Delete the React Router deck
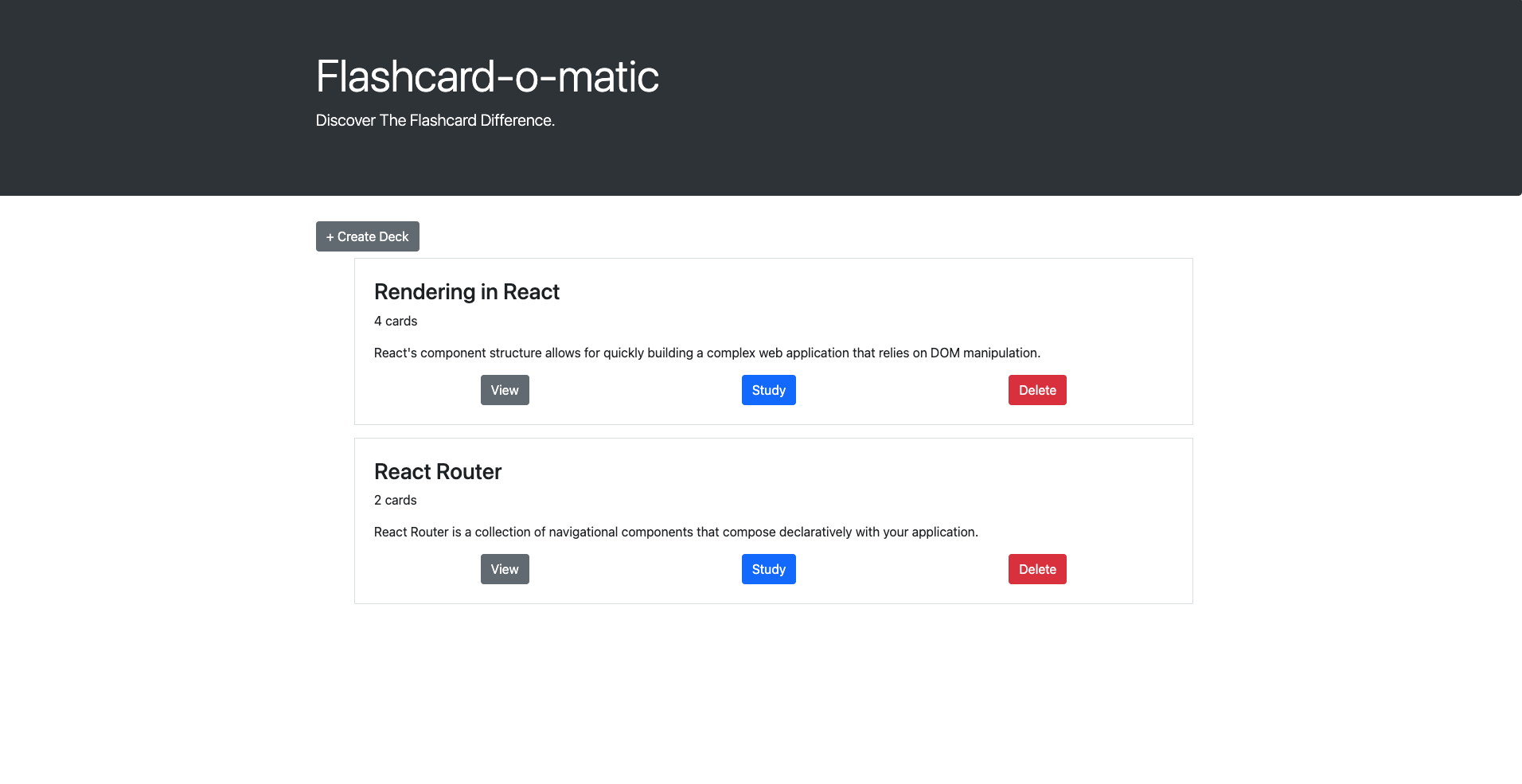 point(1037,568)
